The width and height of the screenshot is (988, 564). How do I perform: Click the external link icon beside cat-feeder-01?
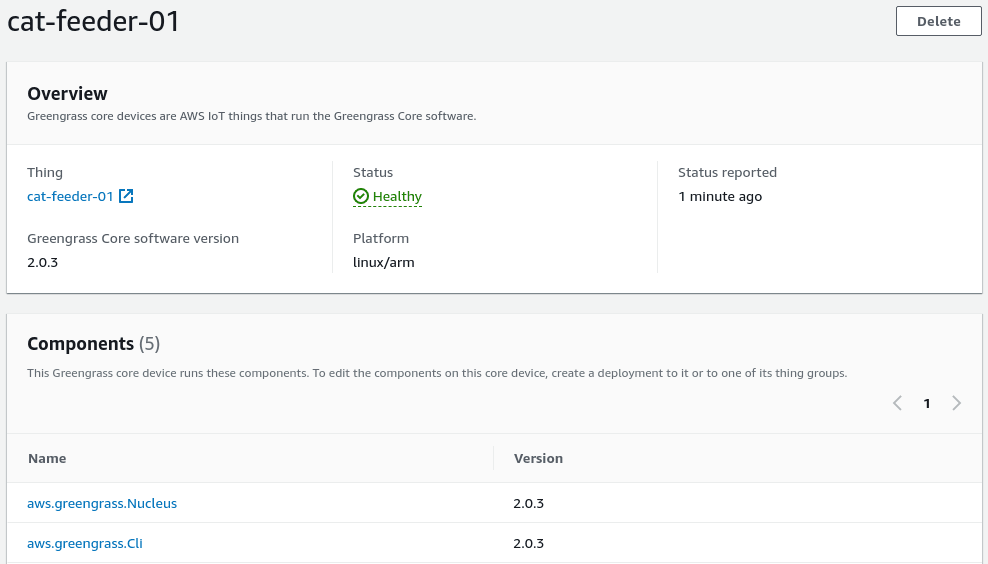click(126, 197)
